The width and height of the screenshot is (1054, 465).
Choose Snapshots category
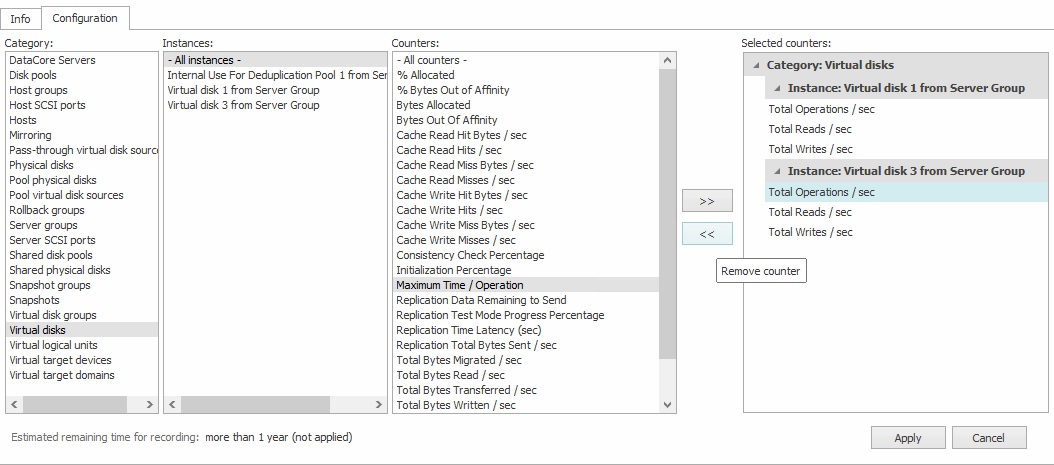pos(34,300)
